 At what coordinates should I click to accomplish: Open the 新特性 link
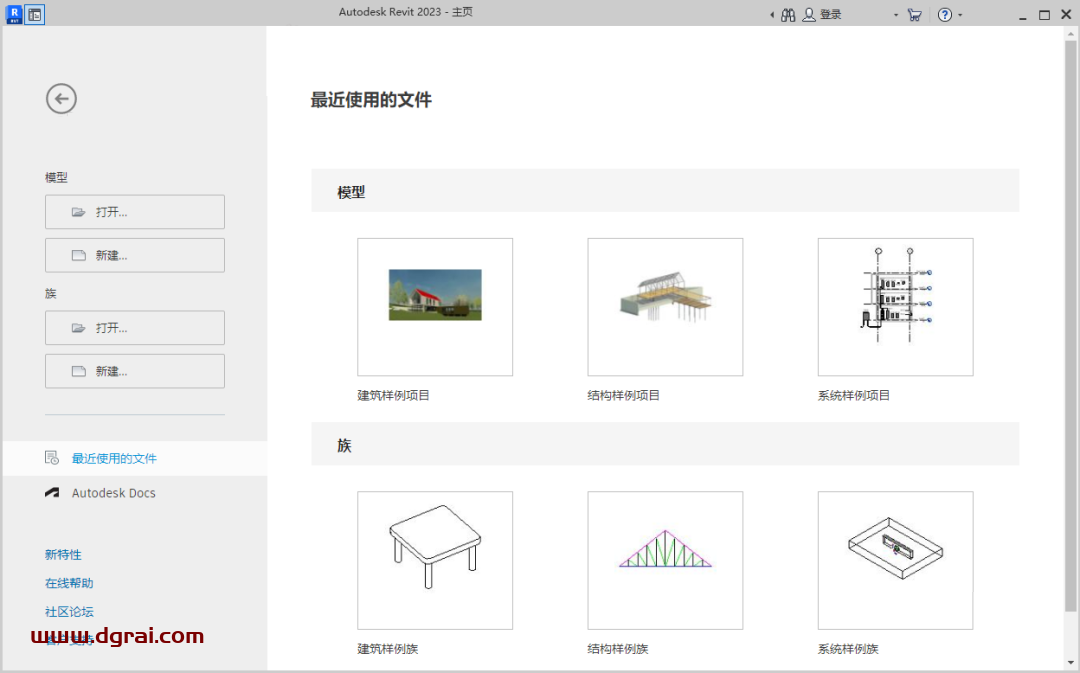[63, 555]
